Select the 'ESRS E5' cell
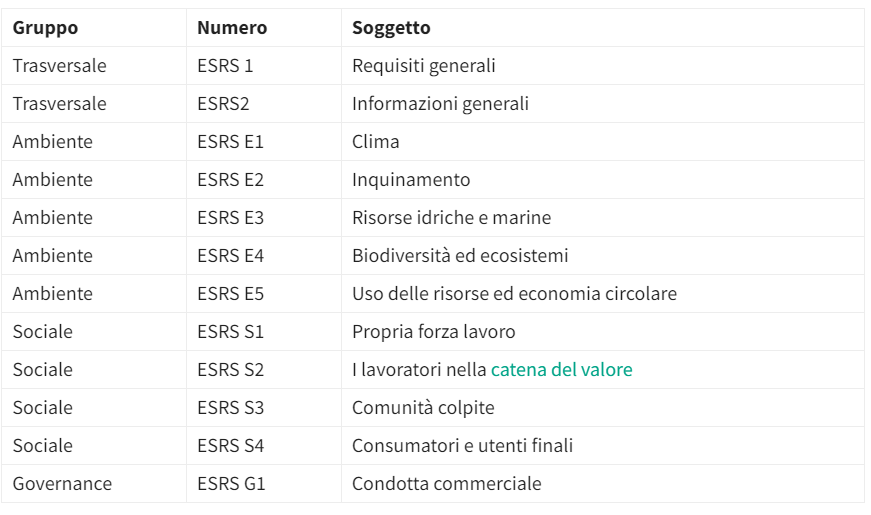 click(x=231, y=294)
